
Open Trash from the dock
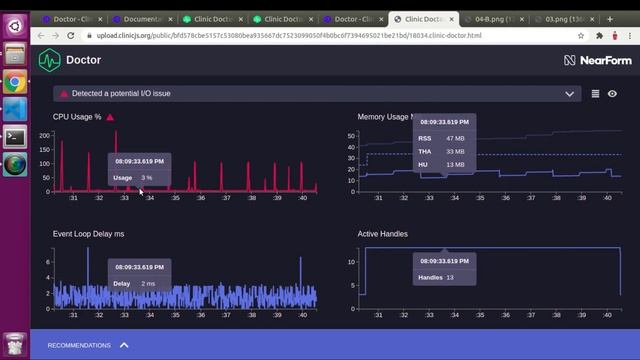click(15, 345)
